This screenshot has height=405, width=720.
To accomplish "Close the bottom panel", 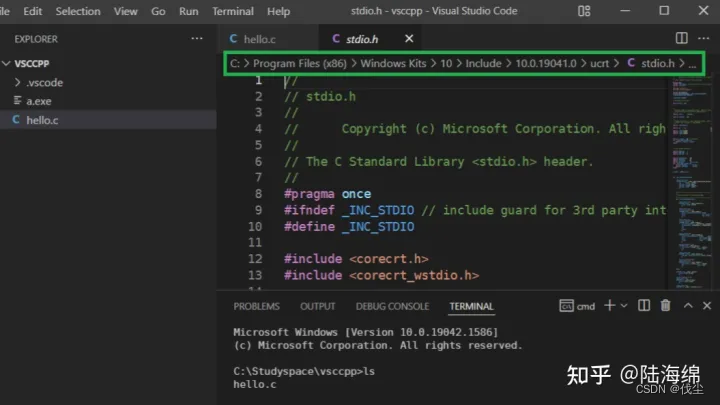I will tap(707, 305).
